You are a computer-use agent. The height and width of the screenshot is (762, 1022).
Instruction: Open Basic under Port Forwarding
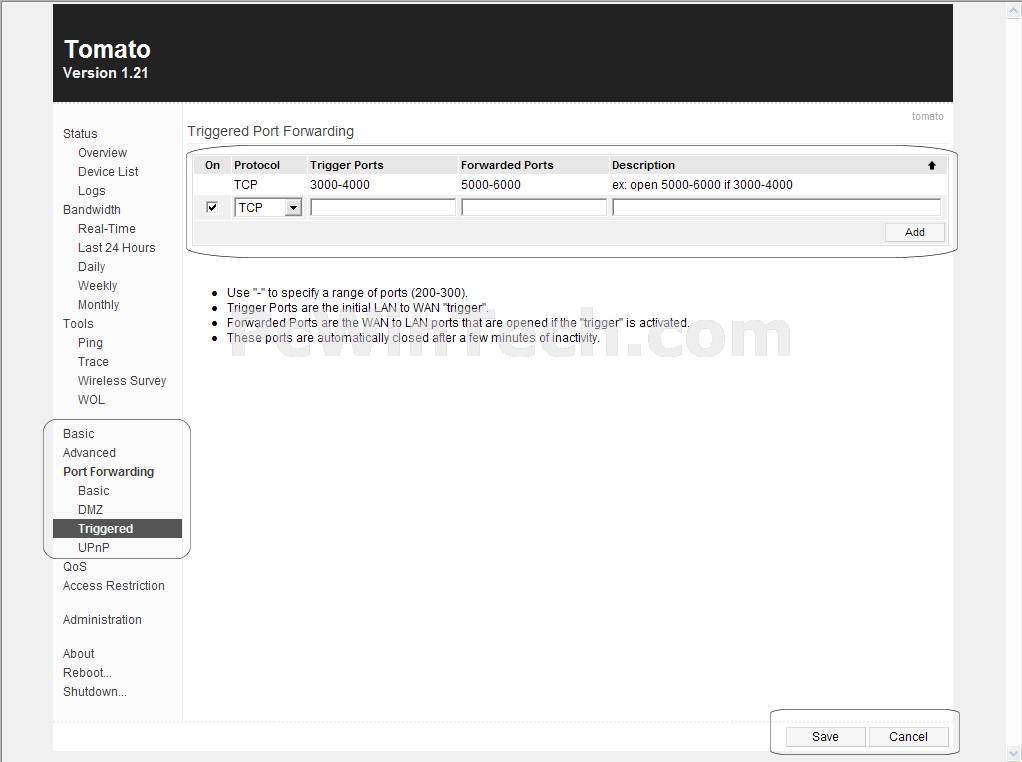(x=94, y=491)
